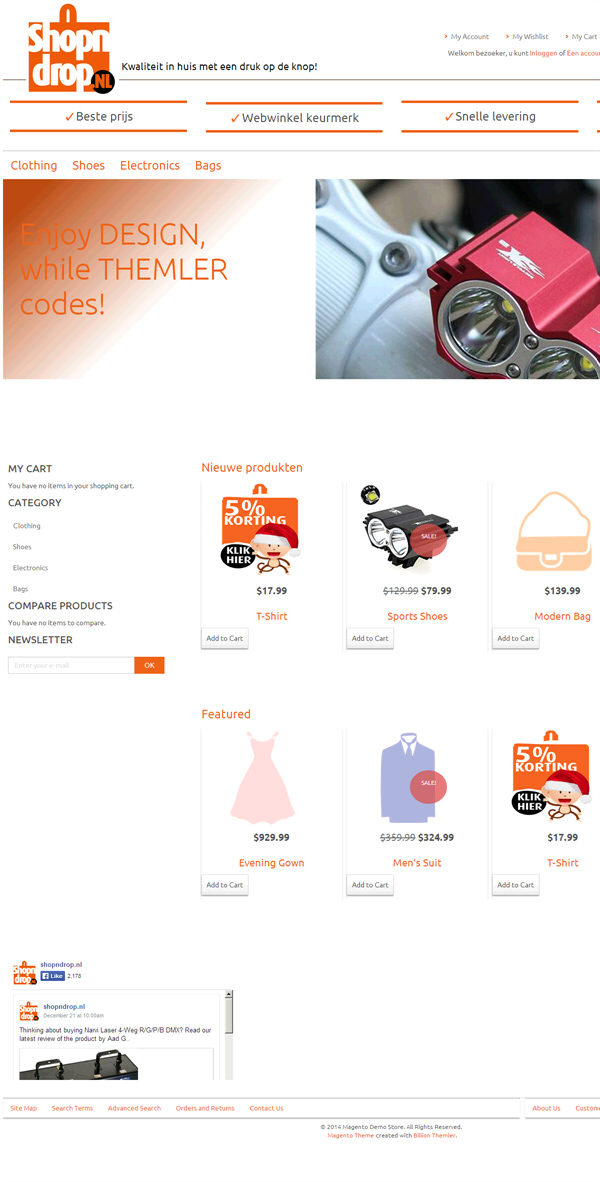The width and height of the screenshot is (600, 1182).
Task: Open My Account link
Action: coord(470,36)
